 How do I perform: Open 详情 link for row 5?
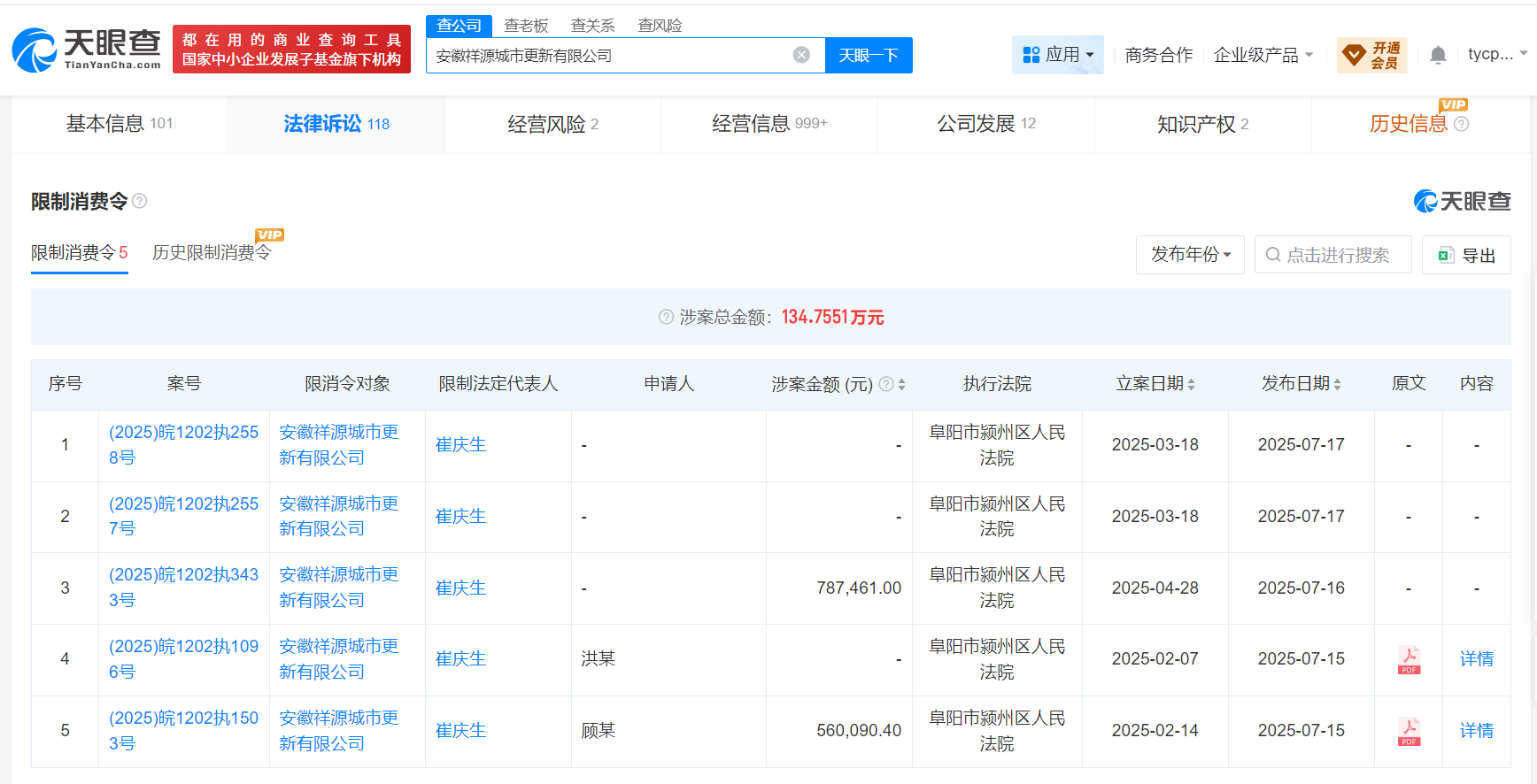pyautogui.click(x=1476, y=731)
